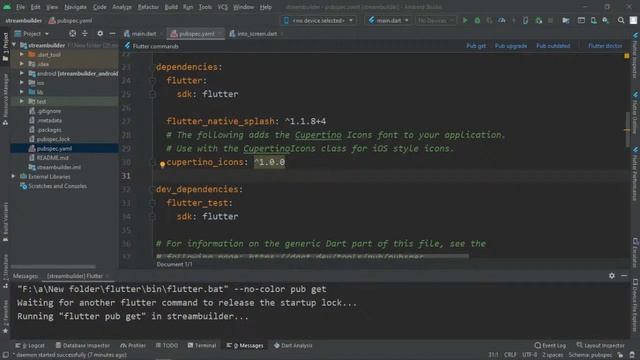Click the Flutter doctor link
This screenshot has height=360, width=640.
pyautogui.click(x=605, y=46)
